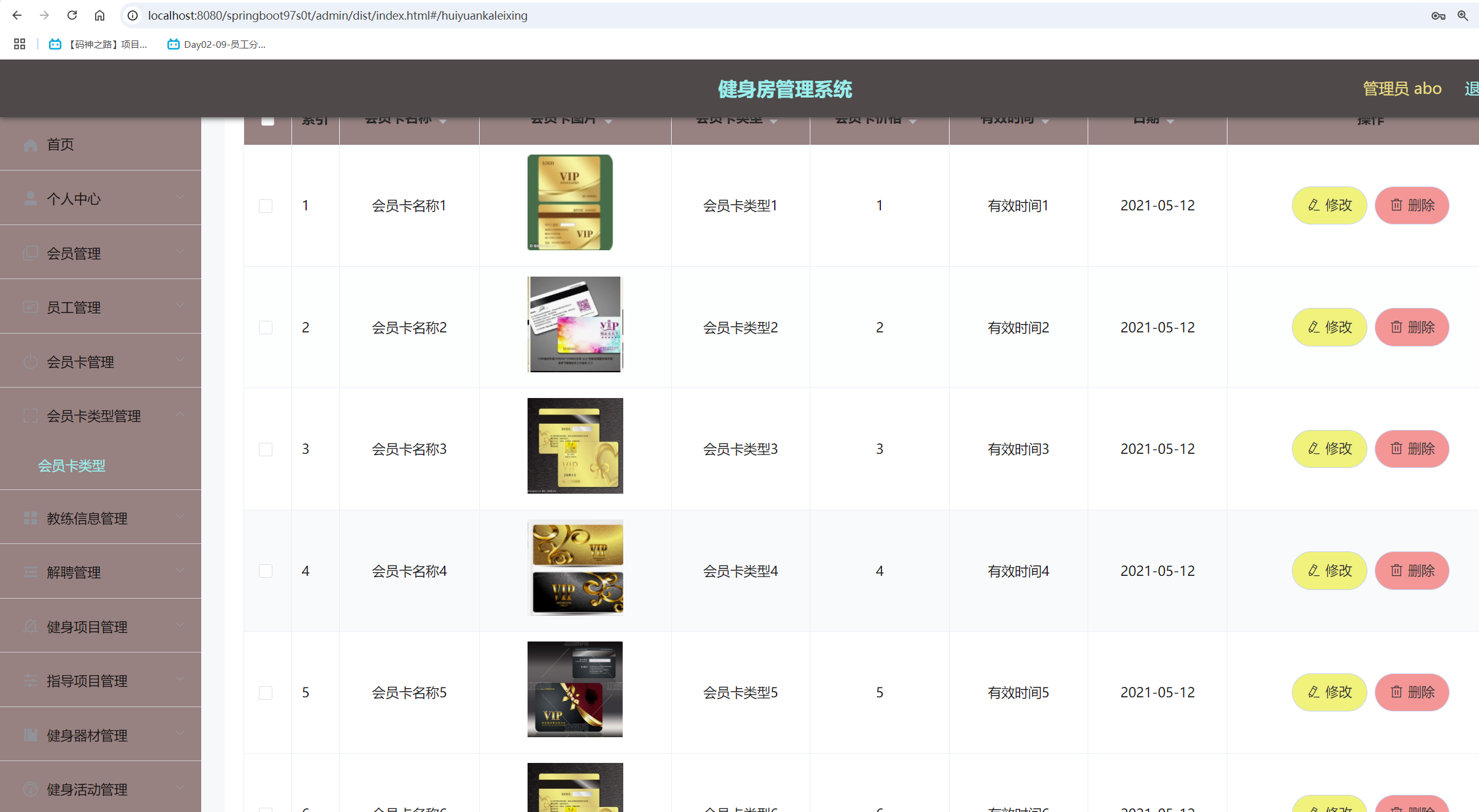
Task: Click the gold VIP card thumbnail in row 1
Action: click(570, 202)
